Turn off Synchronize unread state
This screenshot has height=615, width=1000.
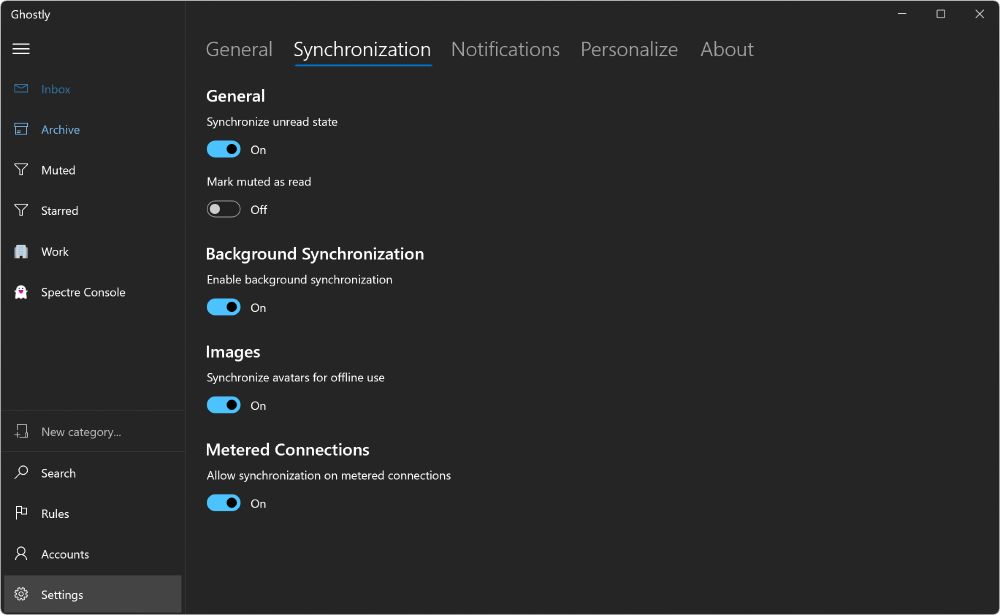click(x=223, y=149)
